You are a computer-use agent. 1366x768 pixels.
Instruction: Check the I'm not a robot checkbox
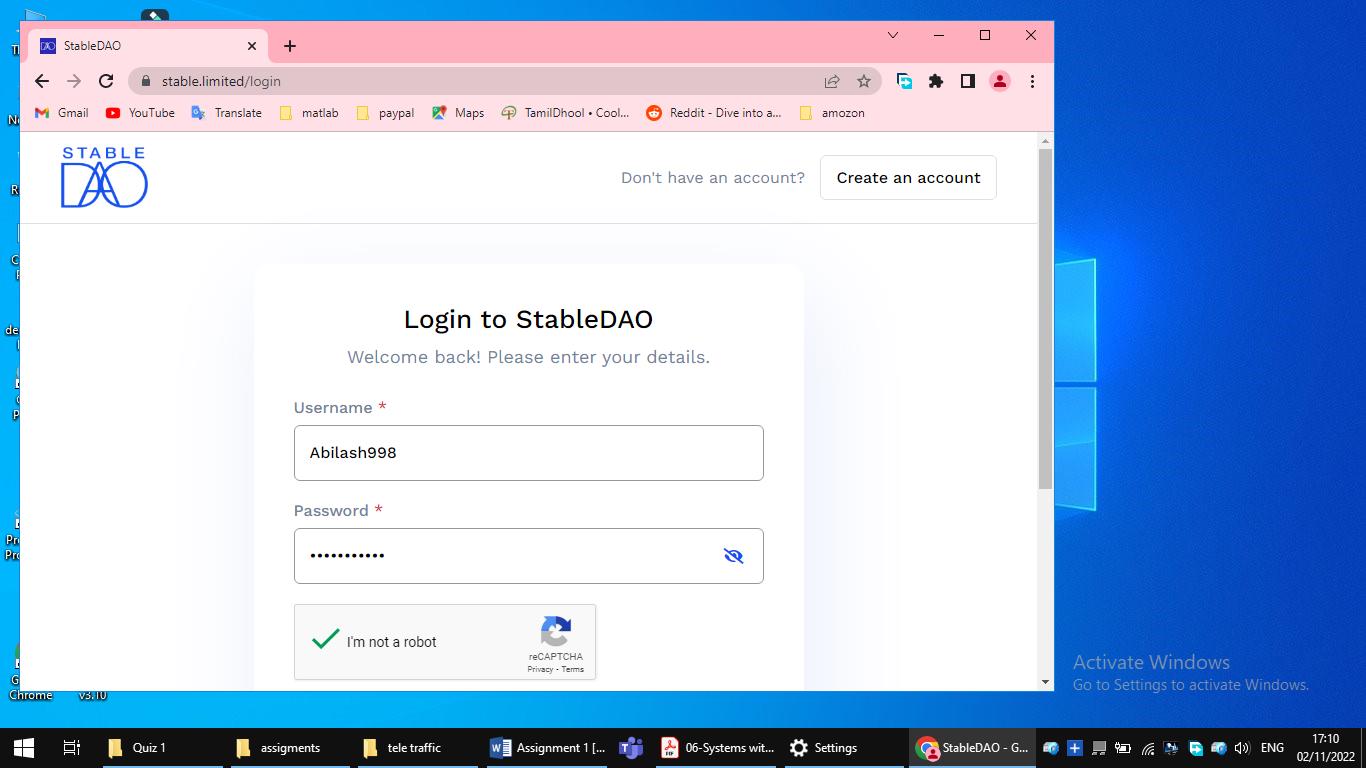(x=326, y=641)
